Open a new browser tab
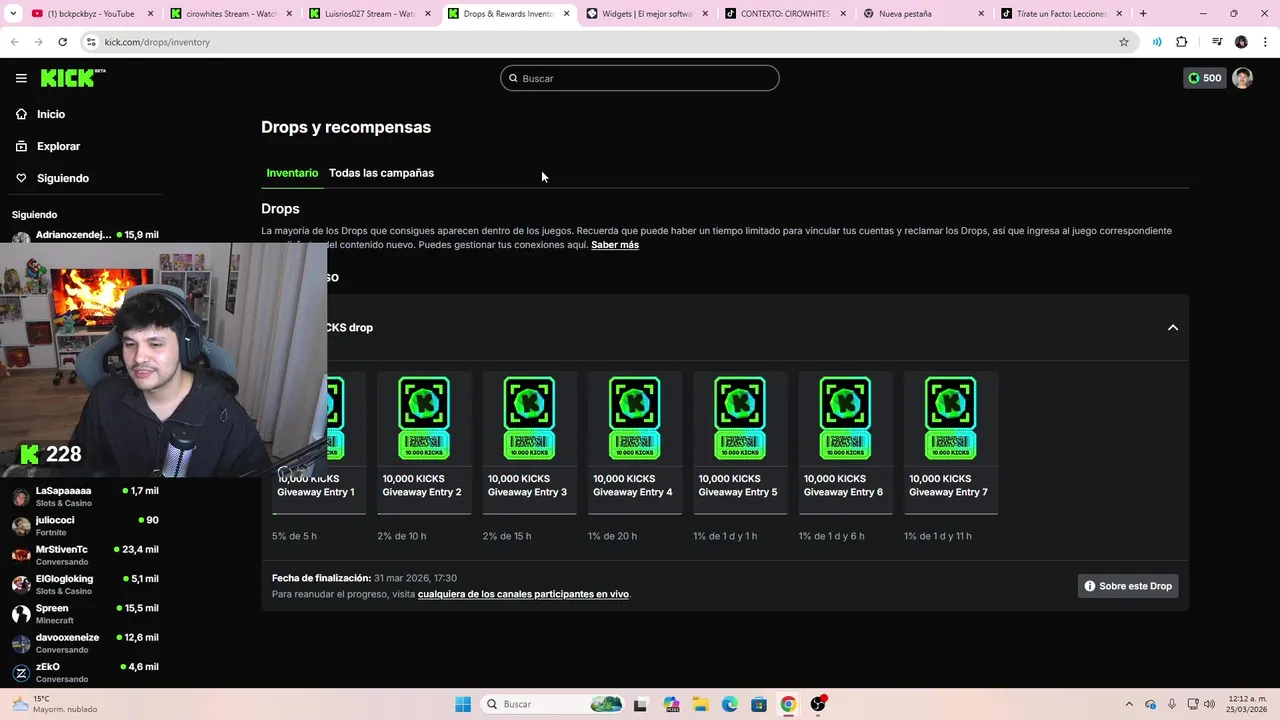 pyautogui.click(x=1143, y=14)
